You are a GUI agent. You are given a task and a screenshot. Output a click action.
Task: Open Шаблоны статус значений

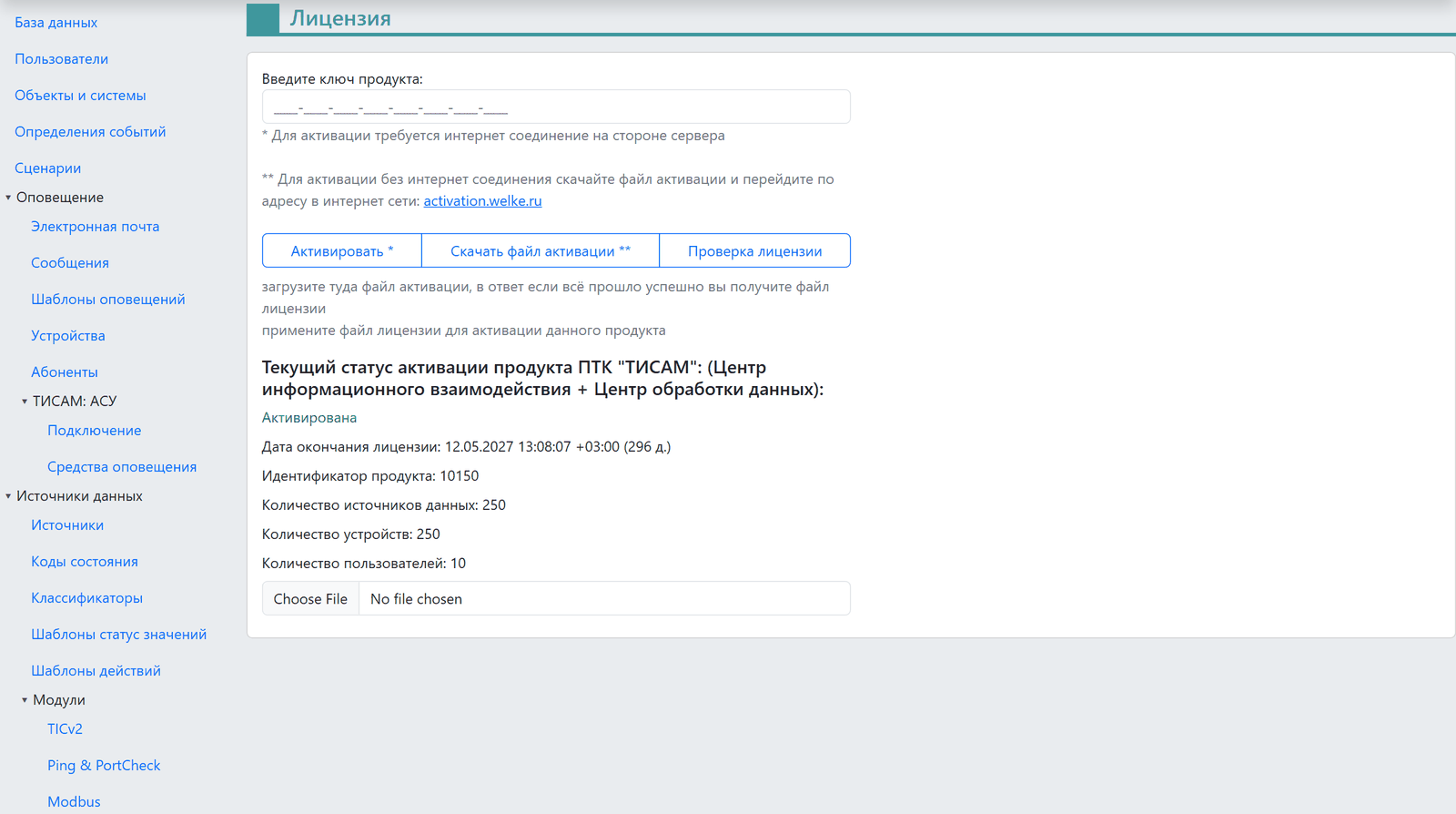click(x=118, y=635)
